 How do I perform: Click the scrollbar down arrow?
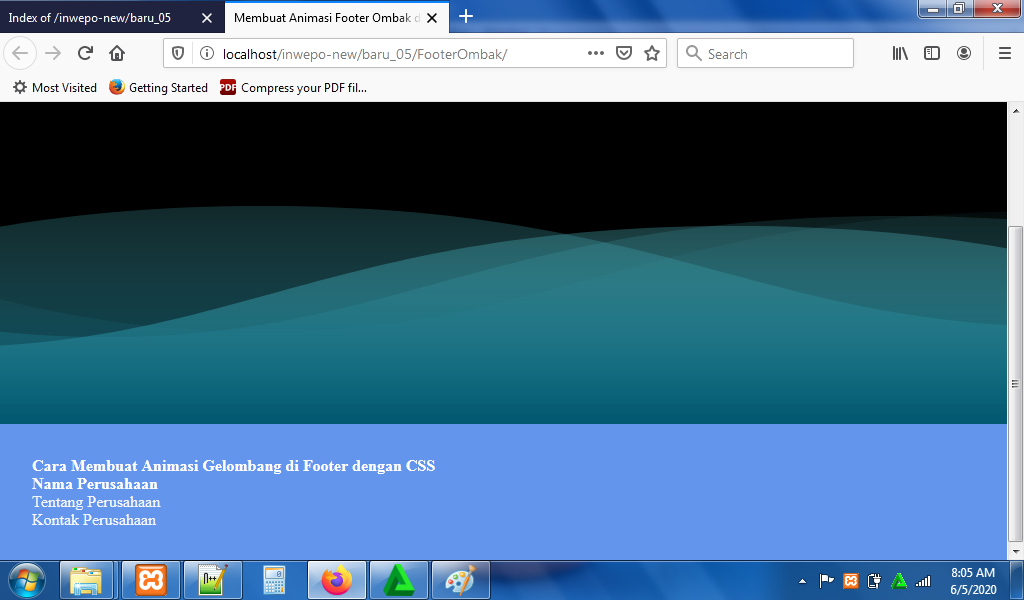(1016, 552)
